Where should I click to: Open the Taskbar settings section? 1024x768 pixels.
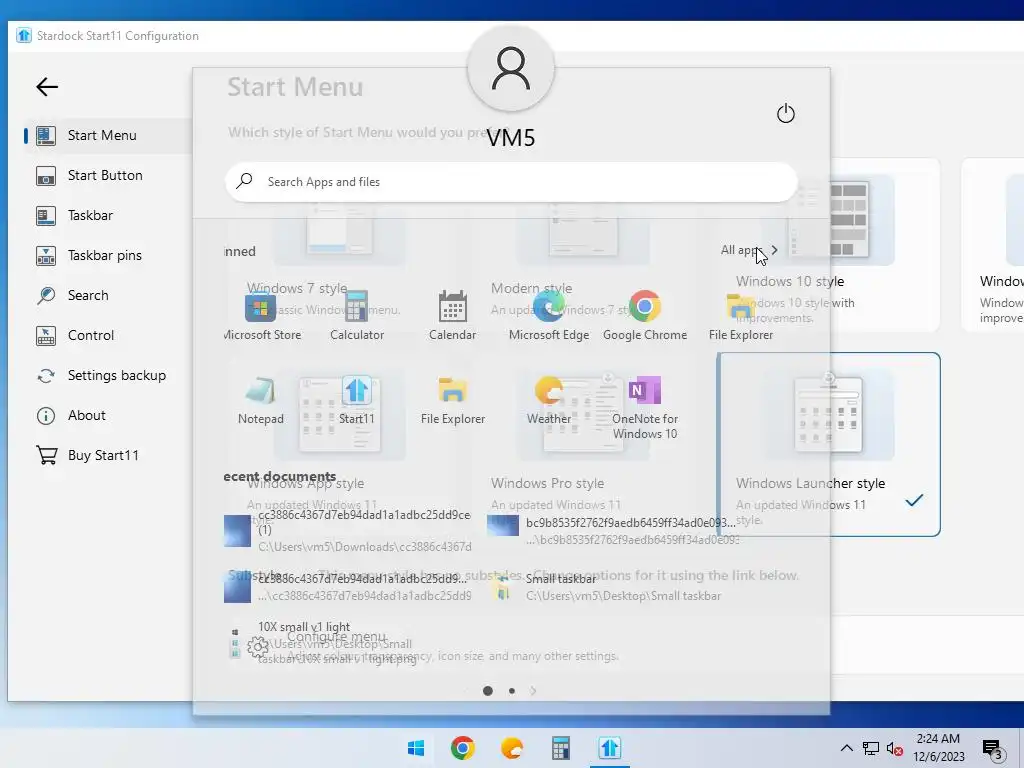(90, 215)
